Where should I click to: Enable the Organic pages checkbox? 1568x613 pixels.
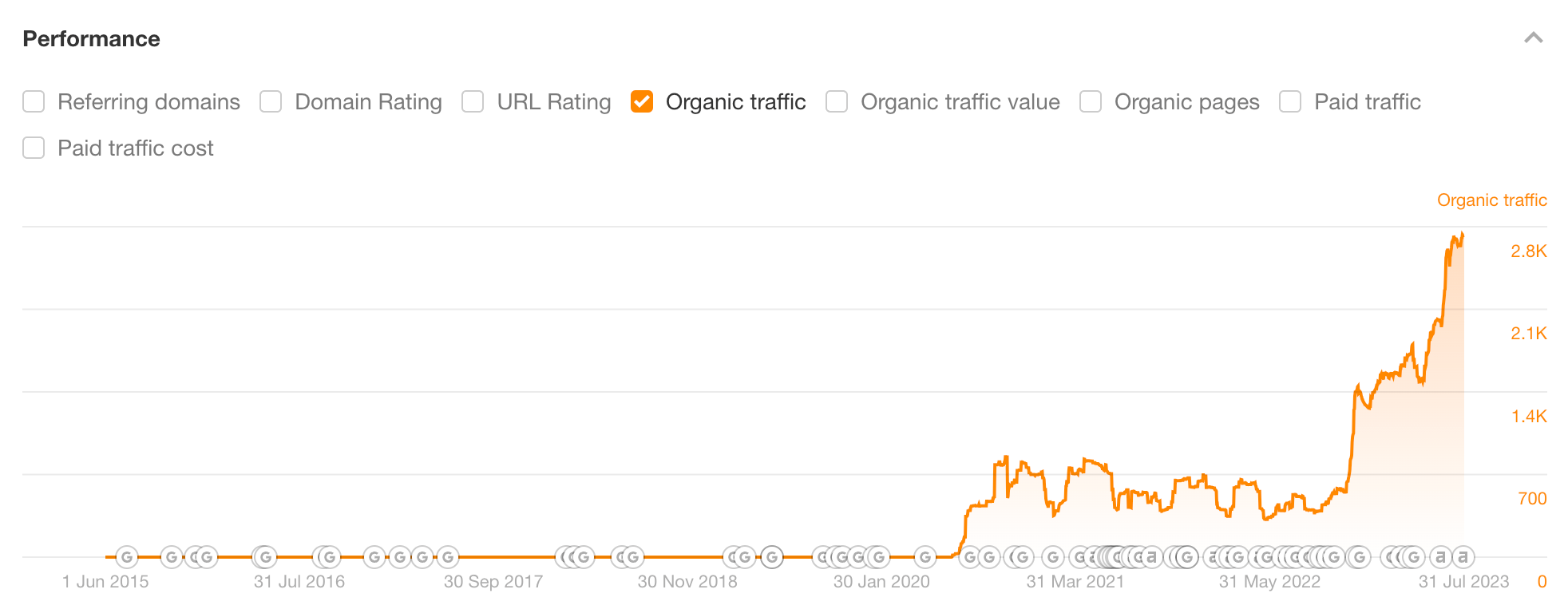[1090, 101]
